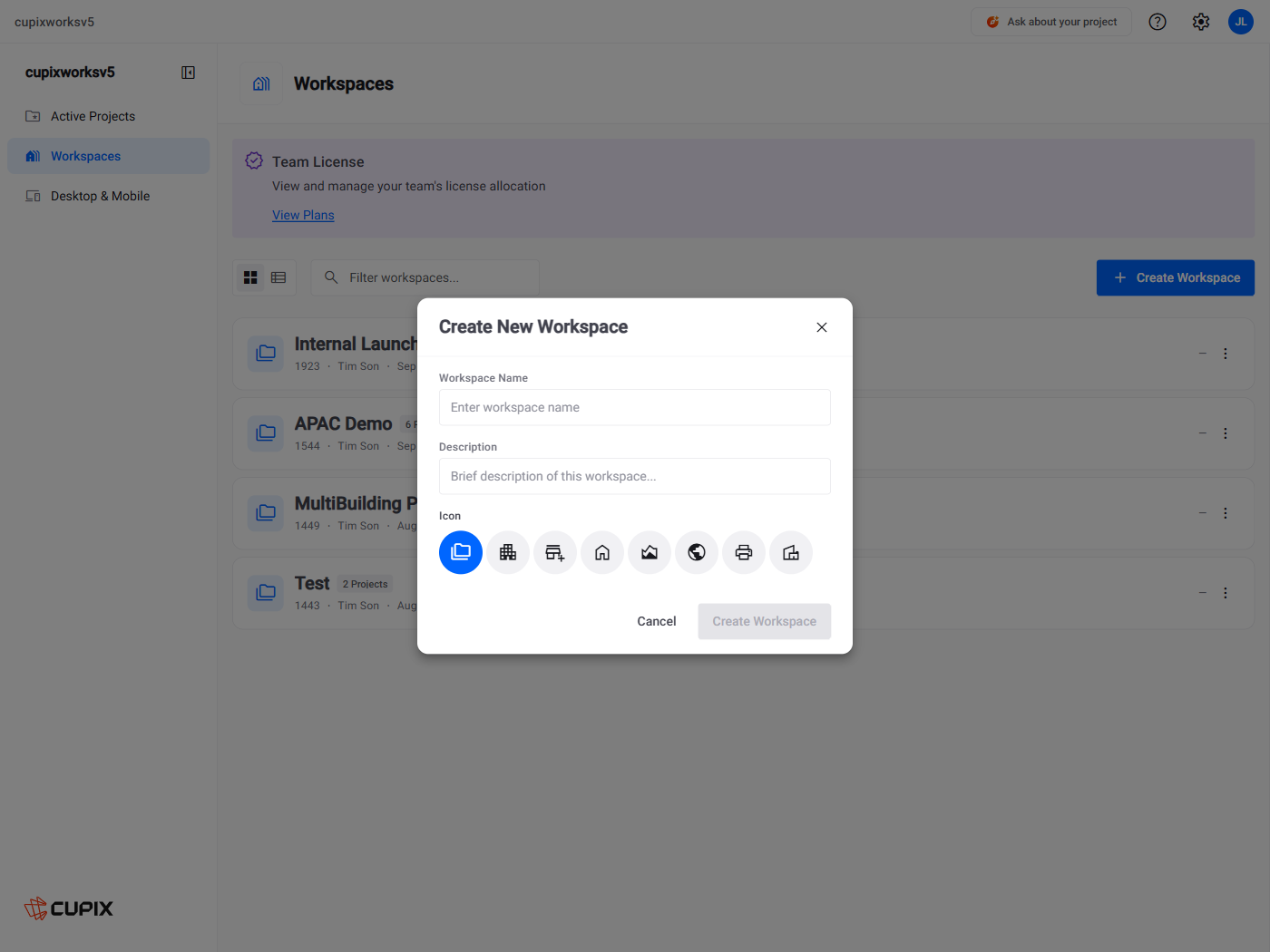Screen dimensions: 1270x952
Task: Switch to grid view layout
Action: pos(250,277)
